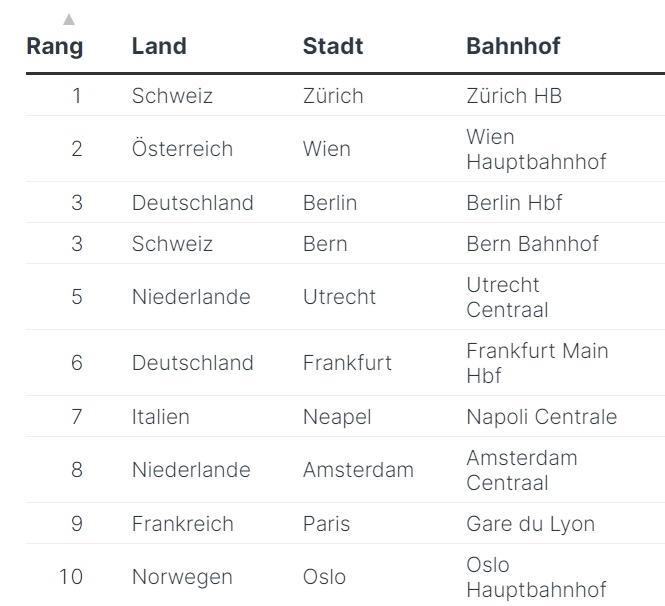This screenshot has height=606, width=665.
Task: Click Frankfurt Main Hbf cell
Action: (537, 363)
